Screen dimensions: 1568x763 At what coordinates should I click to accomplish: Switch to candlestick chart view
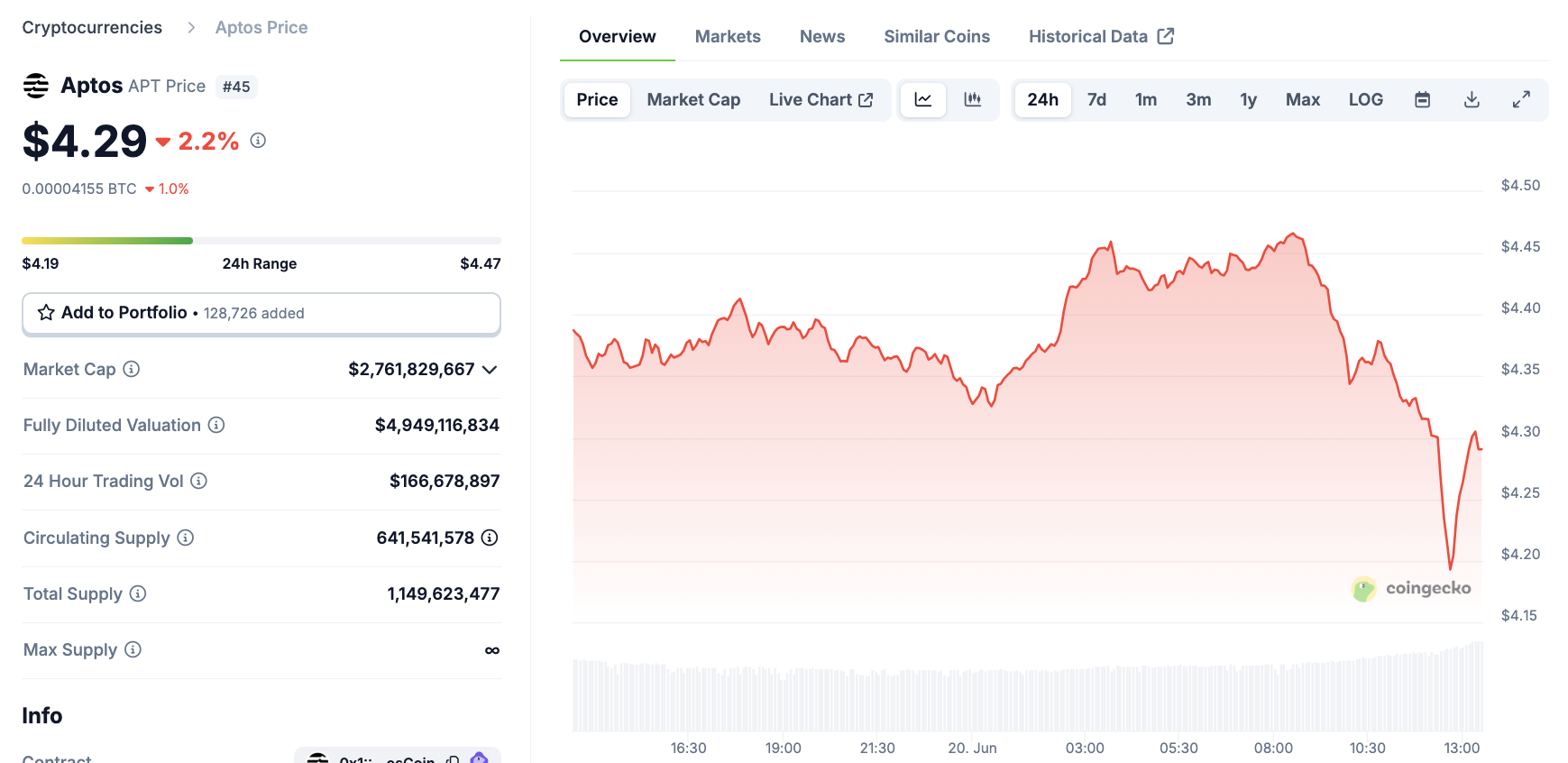[972, 99]
